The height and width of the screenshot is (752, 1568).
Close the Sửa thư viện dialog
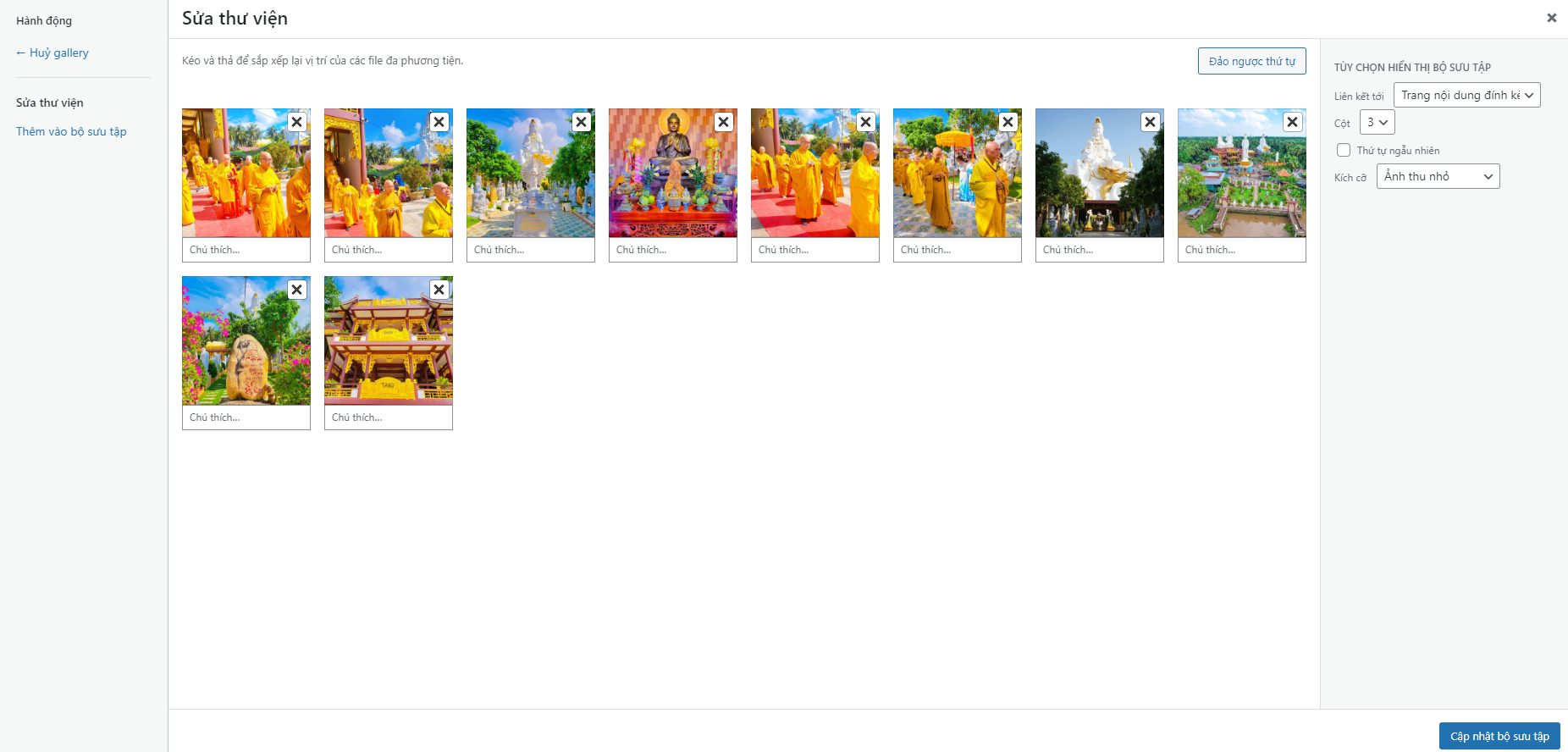[x=1552, y=18]
